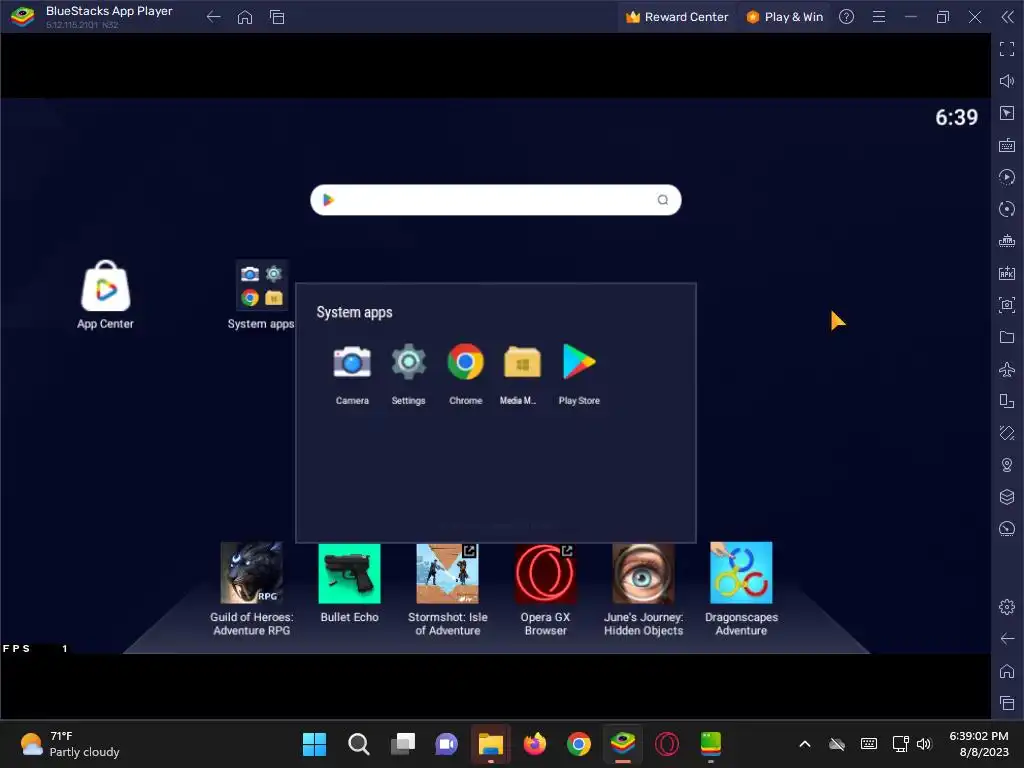The height and width of the screenshot is (768, 1024).
Task: Open the Opera GX Browser tile
Action: tap(545, 573)
